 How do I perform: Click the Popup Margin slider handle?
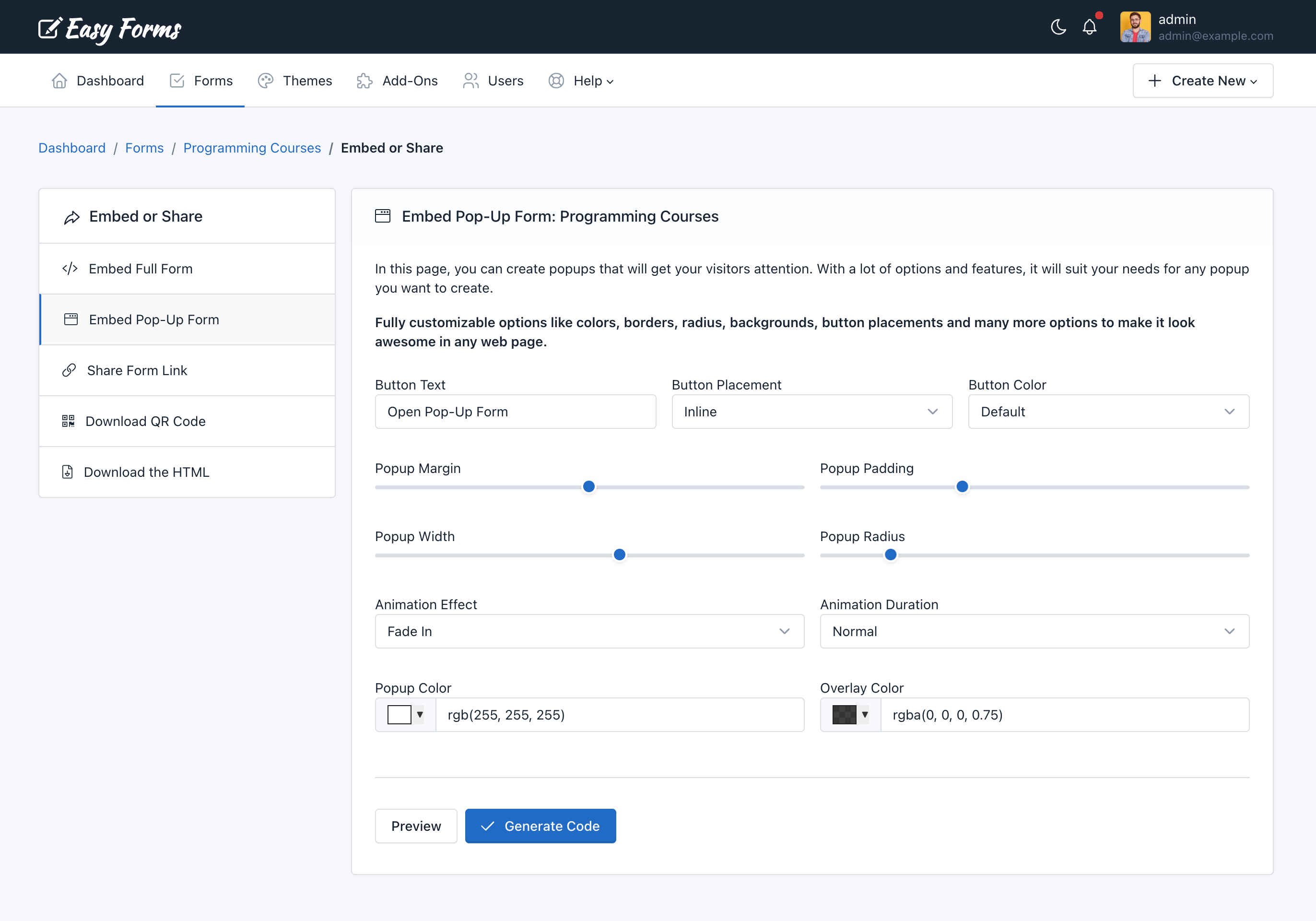click(x=588, y=486)
